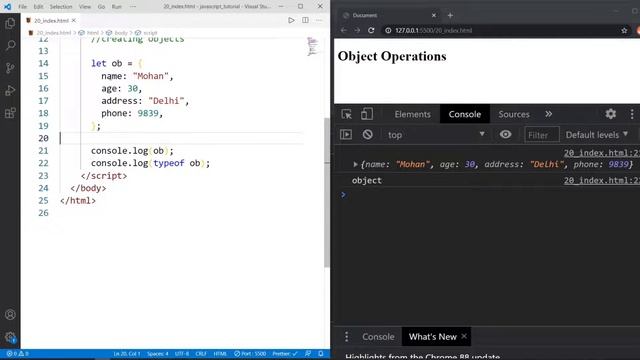Open Manage gear in VS Code activity bar
The image size is (640, 360).
(x=10, y=337)
